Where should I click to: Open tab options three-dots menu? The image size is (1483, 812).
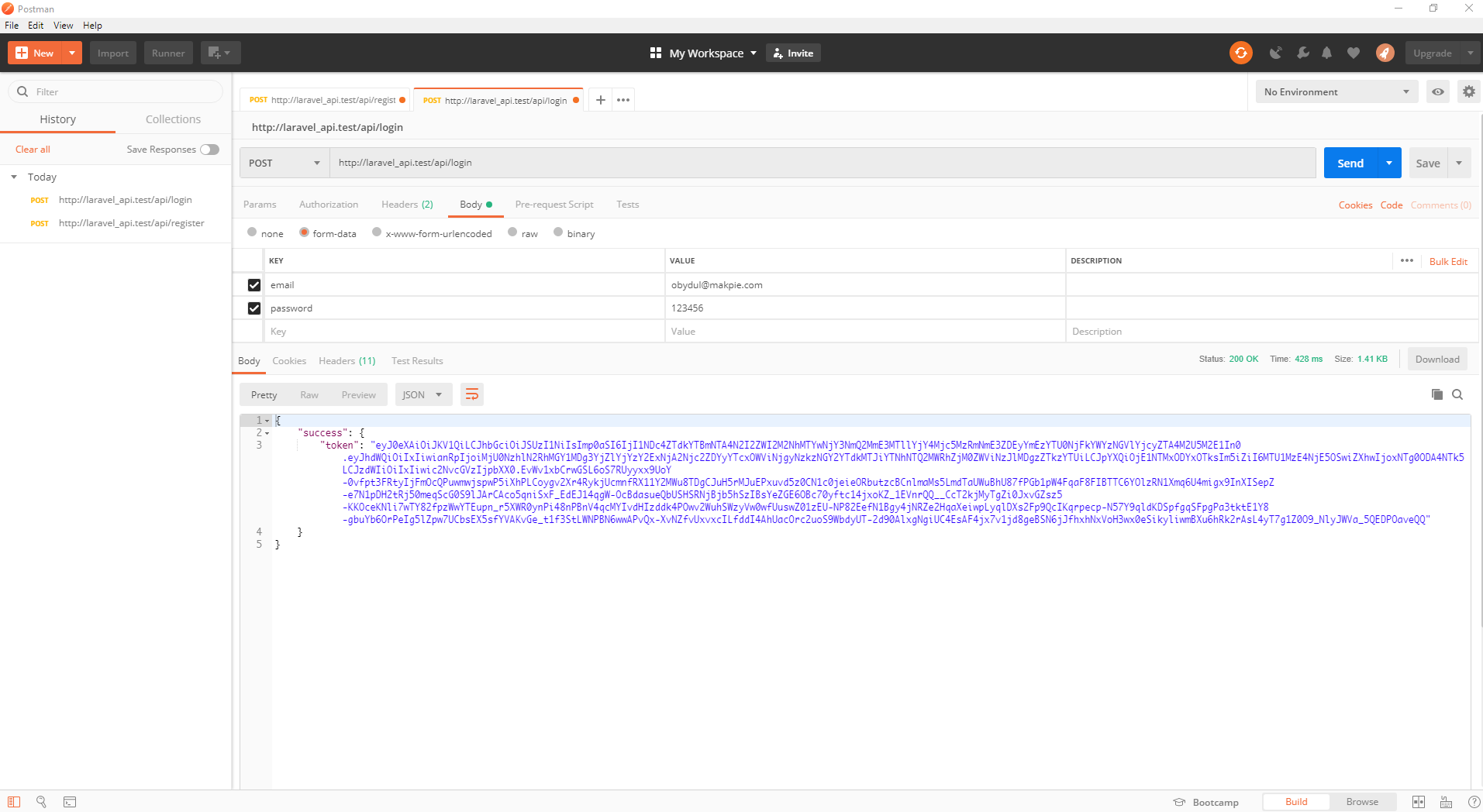click(623, 100)
